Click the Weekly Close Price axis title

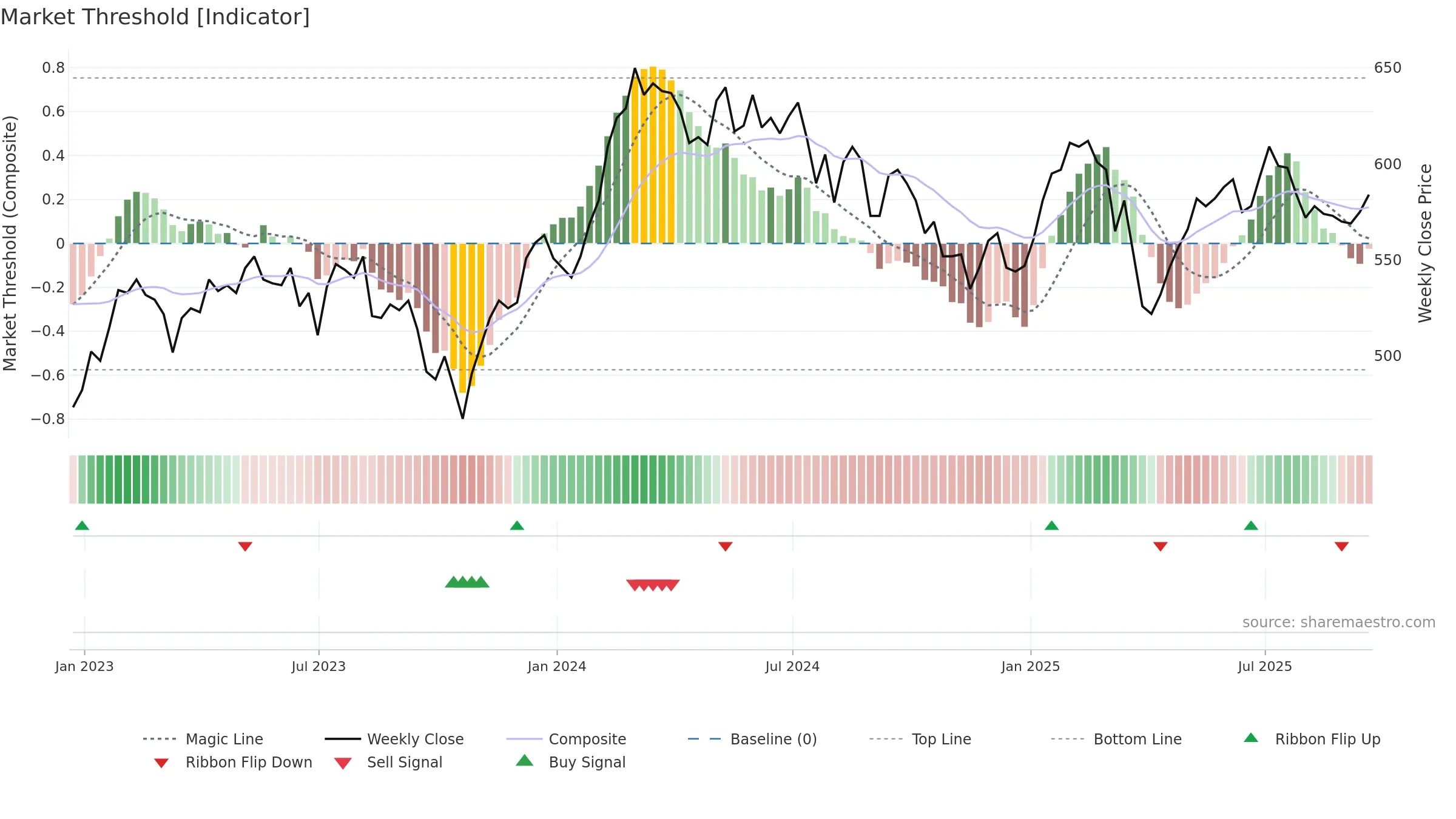click(x=1425, y=243)
